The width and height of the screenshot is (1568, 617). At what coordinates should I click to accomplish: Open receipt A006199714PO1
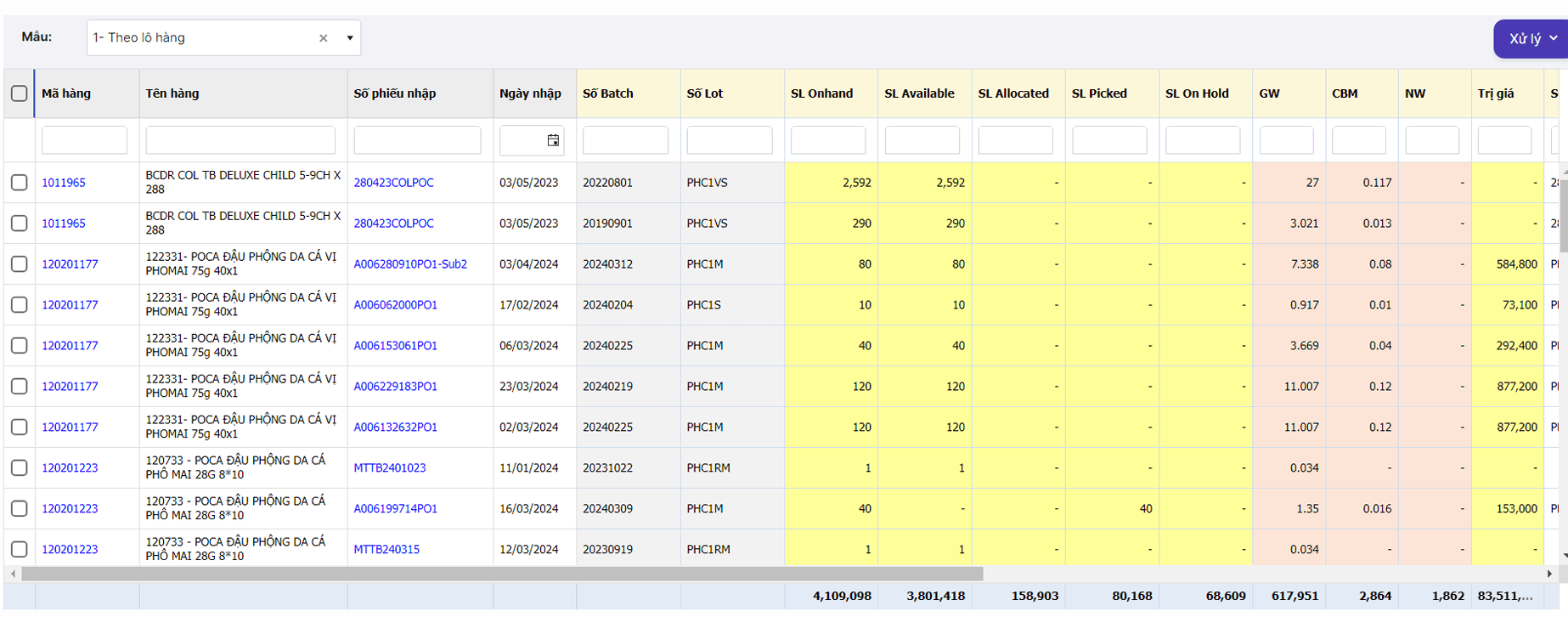(x=395, y=509)
